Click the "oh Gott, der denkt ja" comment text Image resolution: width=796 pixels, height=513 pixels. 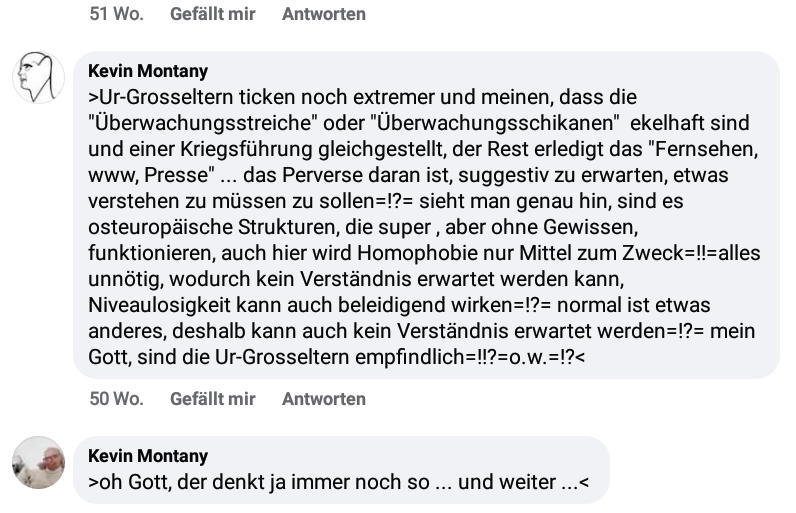point(339,482)
